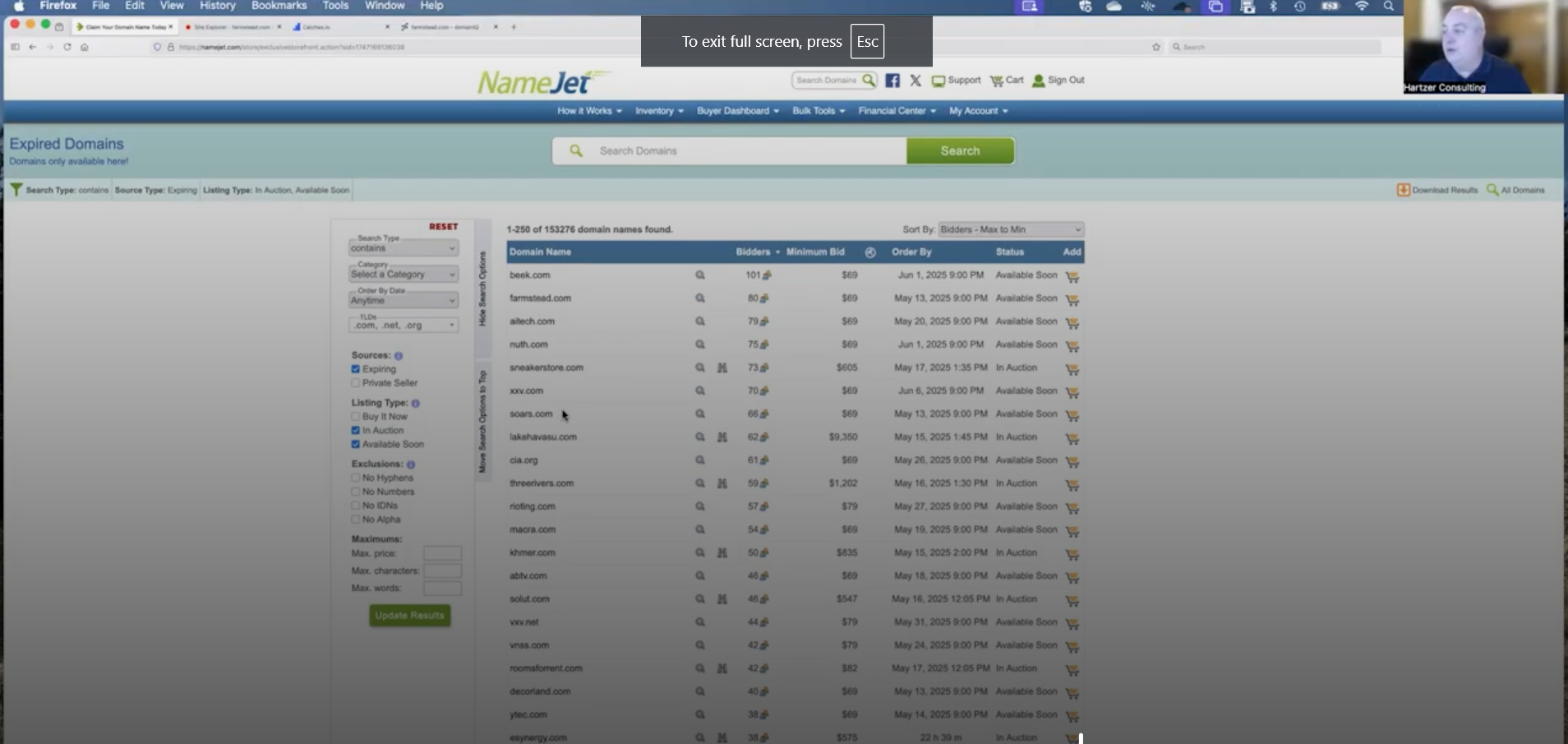Uncheck Available Soon listing type
The height and width of the screenshot is (744, 1568).
click(356, 445)
